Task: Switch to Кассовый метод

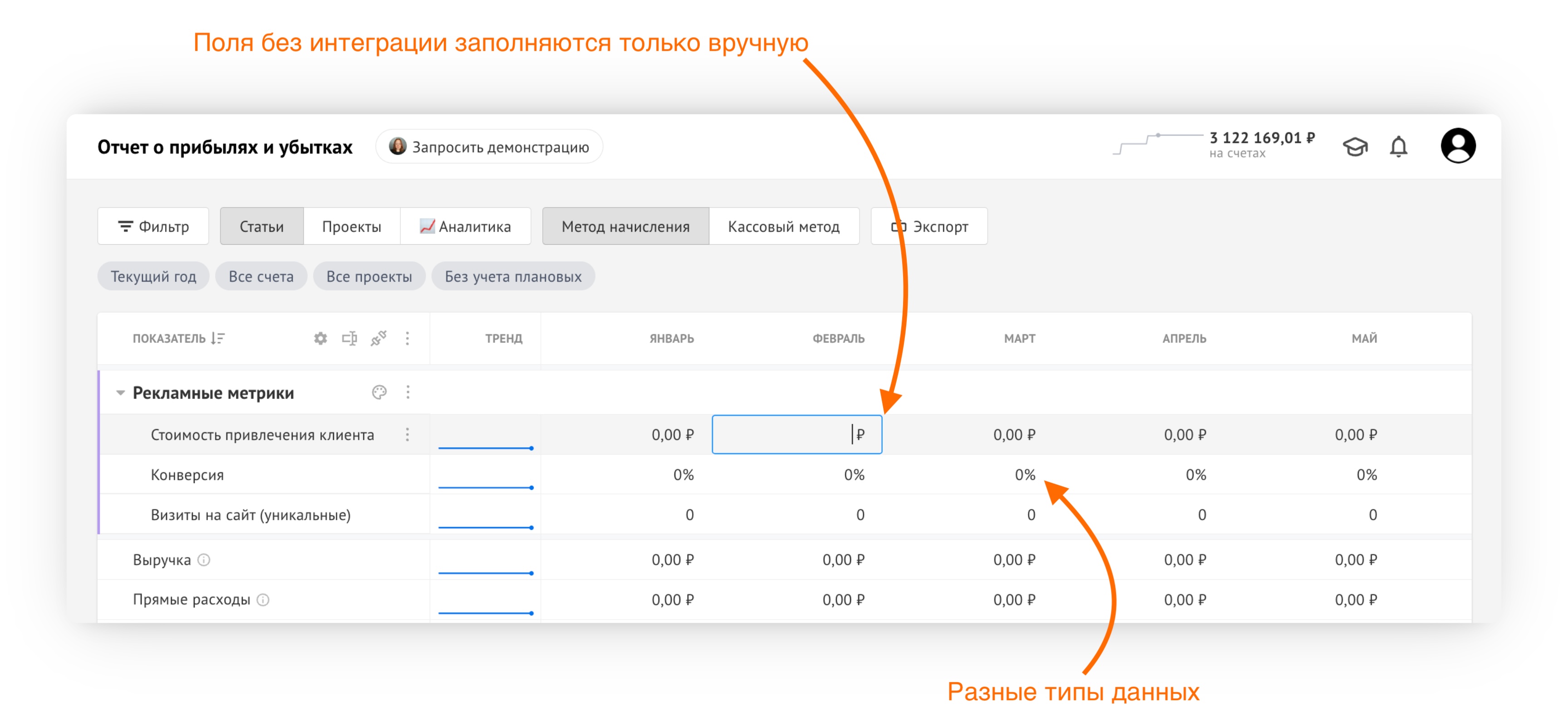Action: coord(784,226)
